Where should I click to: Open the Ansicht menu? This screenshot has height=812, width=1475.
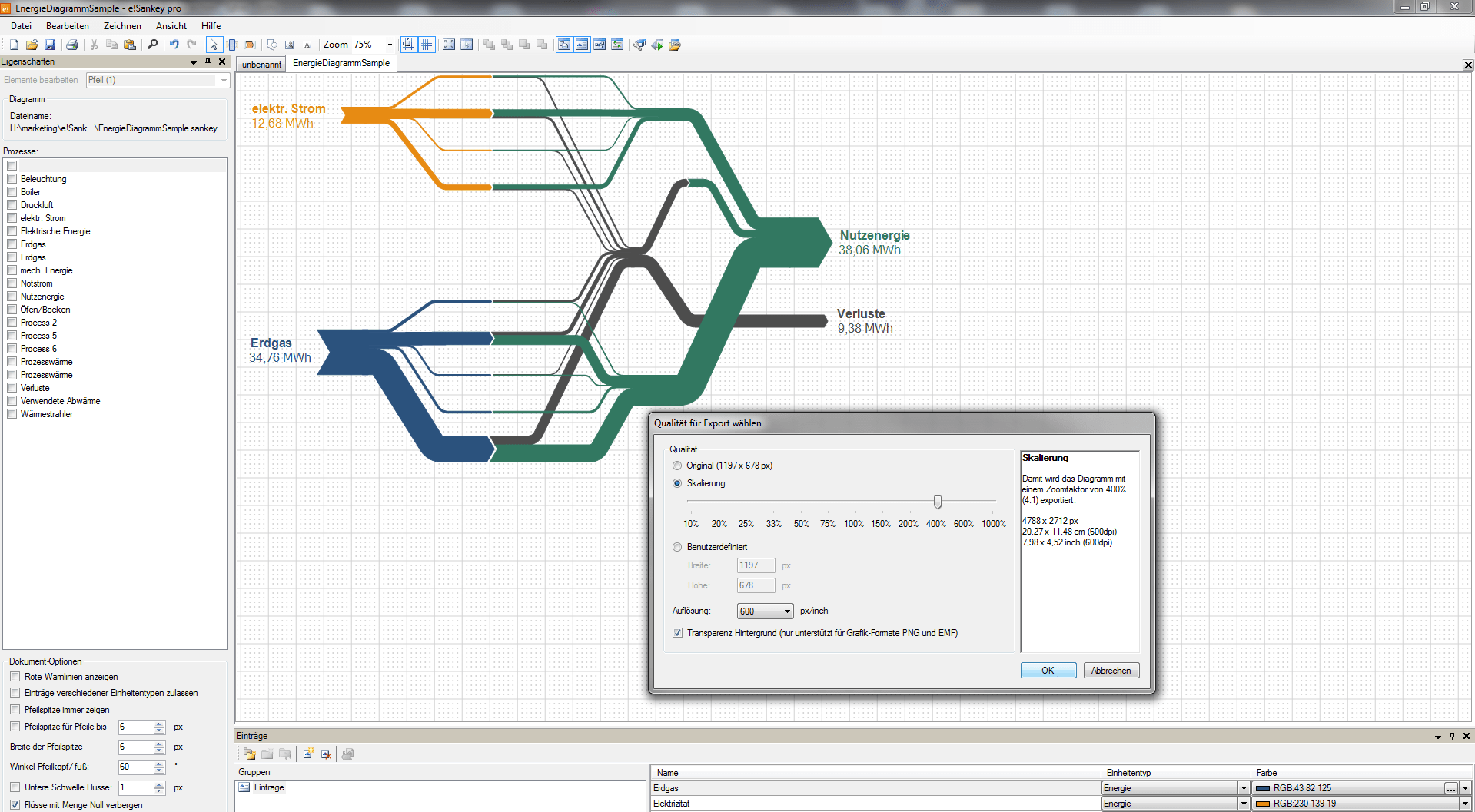click(171, 26)
